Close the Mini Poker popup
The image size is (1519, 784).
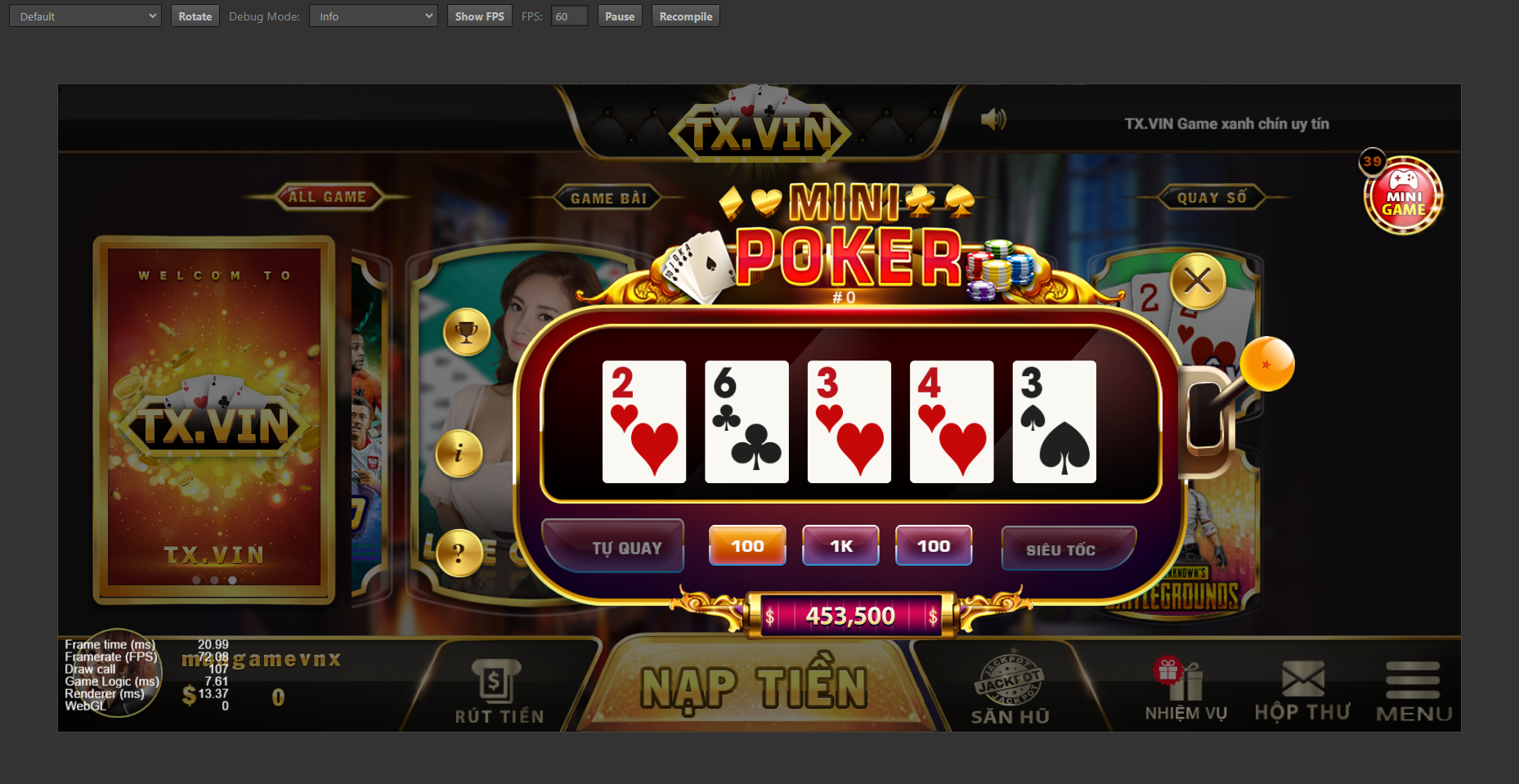pos(1198,281)
